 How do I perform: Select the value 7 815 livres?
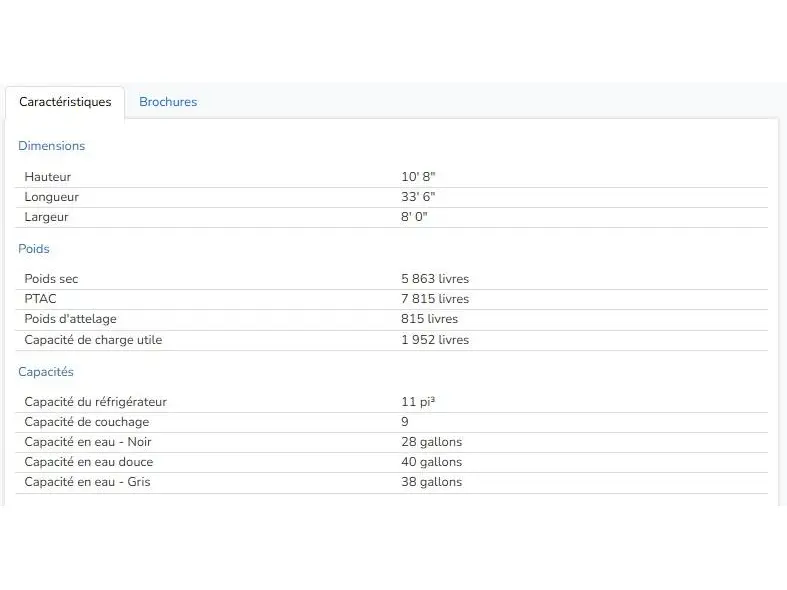[x=435, y=299]
